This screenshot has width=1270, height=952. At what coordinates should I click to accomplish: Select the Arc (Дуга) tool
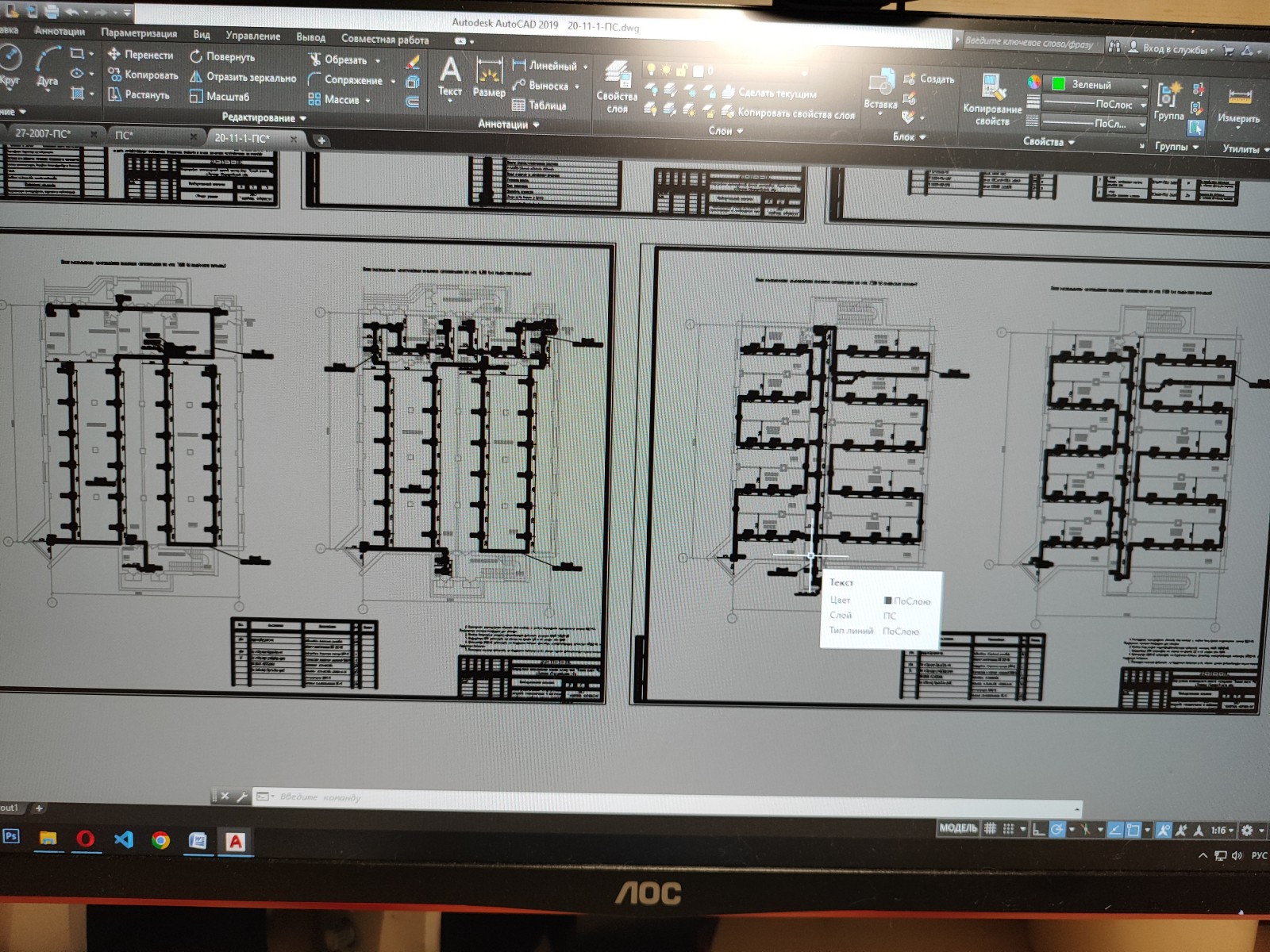pyautogui.click(x=48, y=66)
